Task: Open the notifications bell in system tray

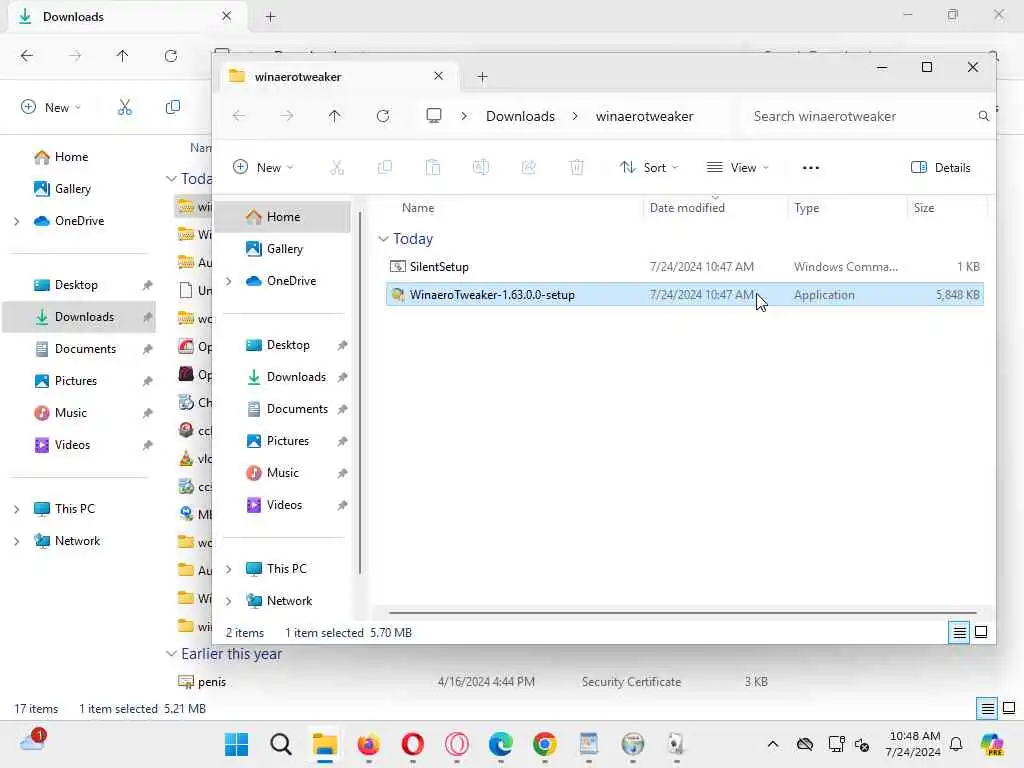Action: tap(956, 744)
